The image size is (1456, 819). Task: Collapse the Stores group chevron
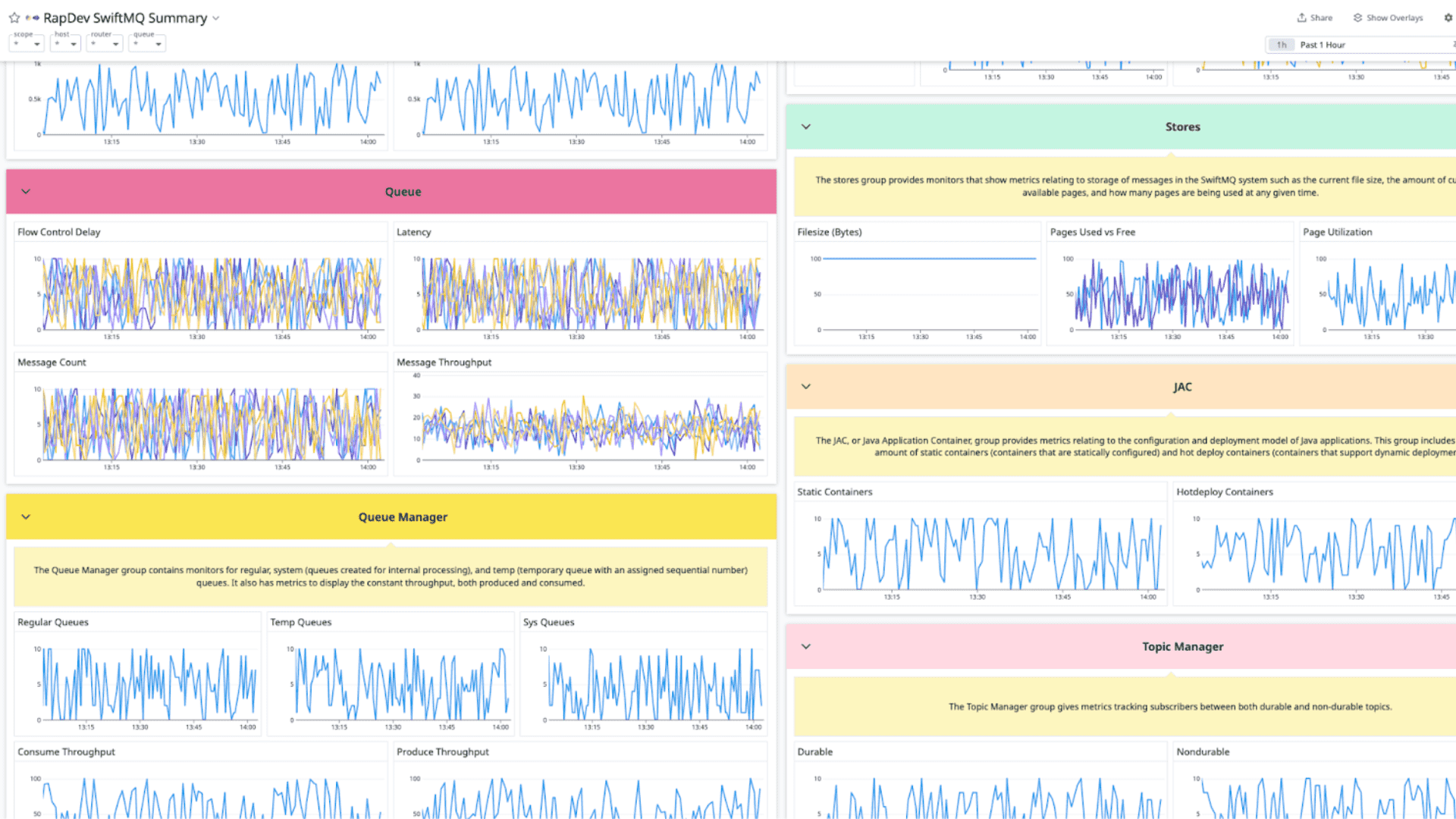click(x=806, y=127)
